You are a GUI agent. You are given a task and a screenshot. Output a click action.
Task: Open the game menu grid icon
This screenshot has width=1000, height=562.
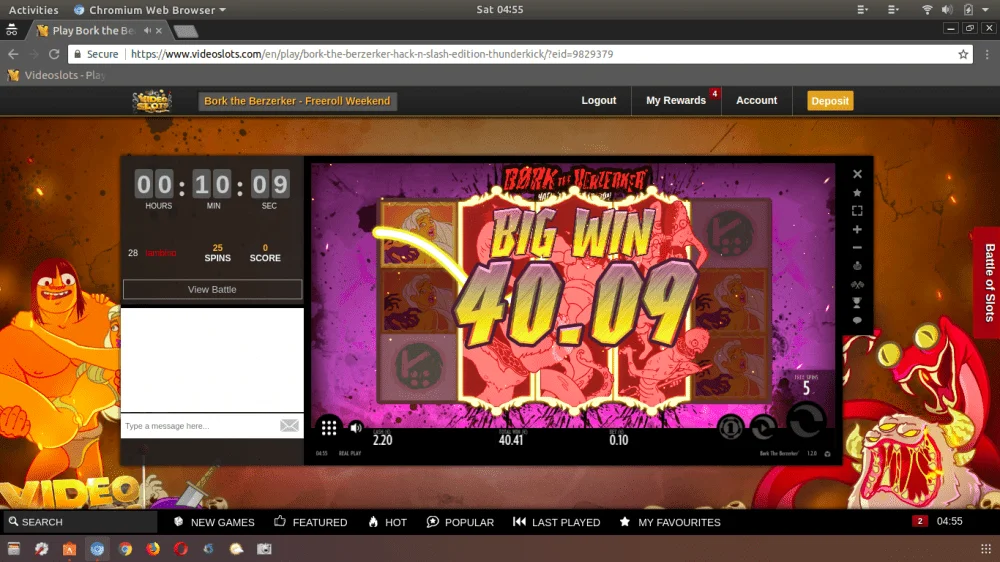[x=329, y=427]
